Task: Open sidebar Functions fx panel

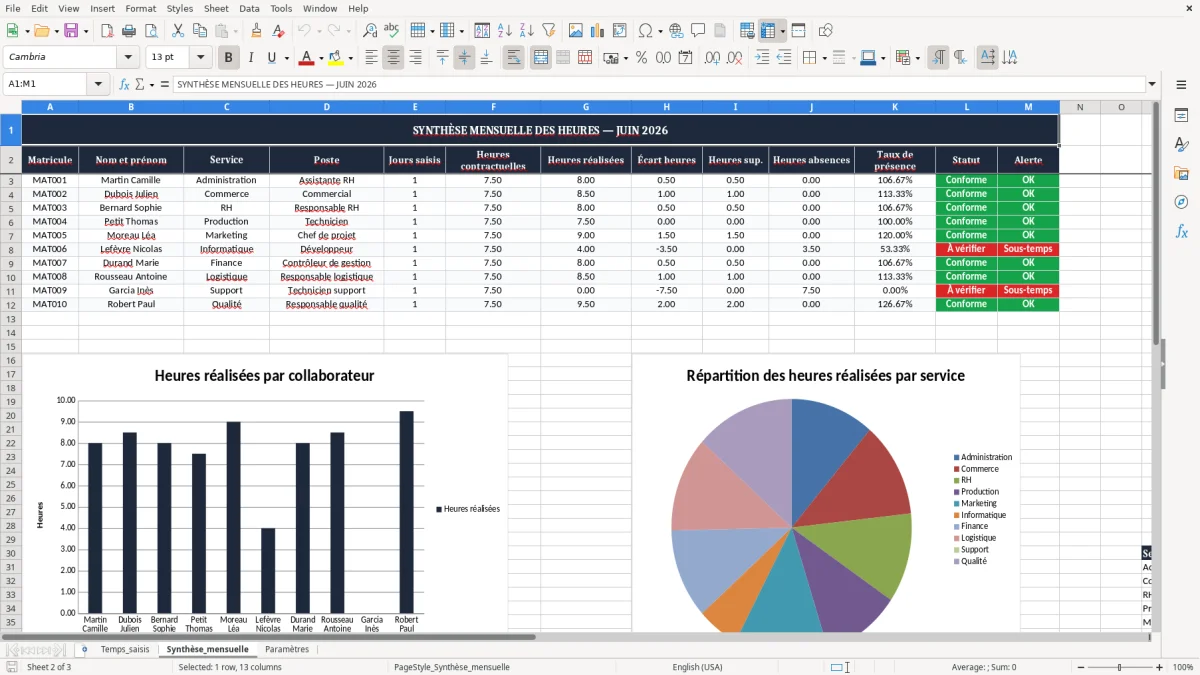Action: tap(1181, 231)
